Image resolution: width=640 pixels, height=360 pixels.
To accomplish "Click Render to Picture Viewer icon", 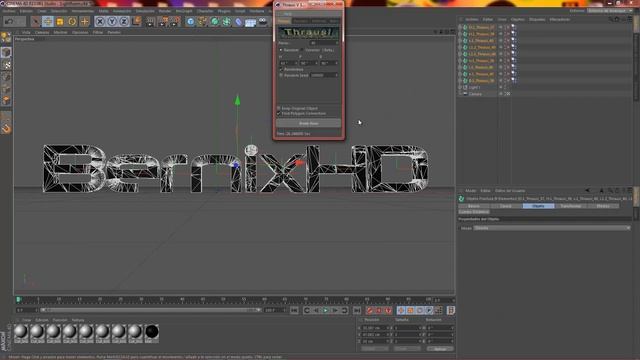I will pos(163,21).
